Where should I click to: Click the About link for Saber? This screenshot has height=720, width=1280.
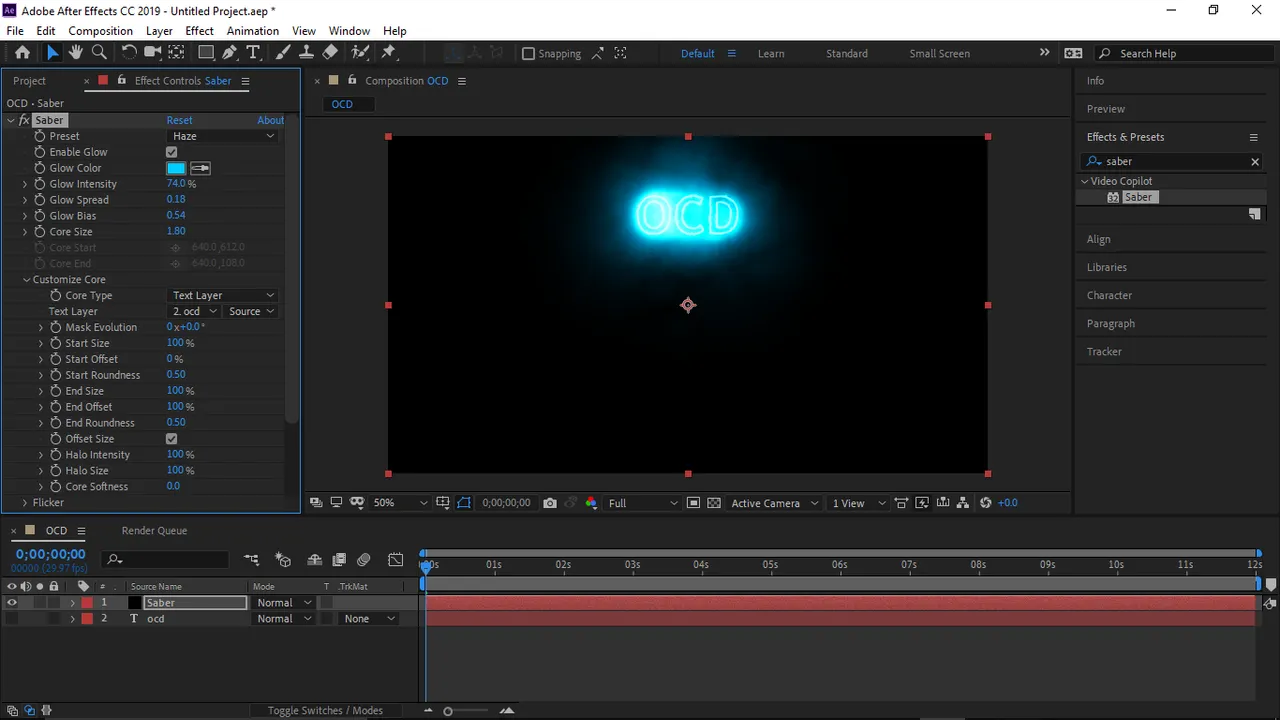[270, 120]
